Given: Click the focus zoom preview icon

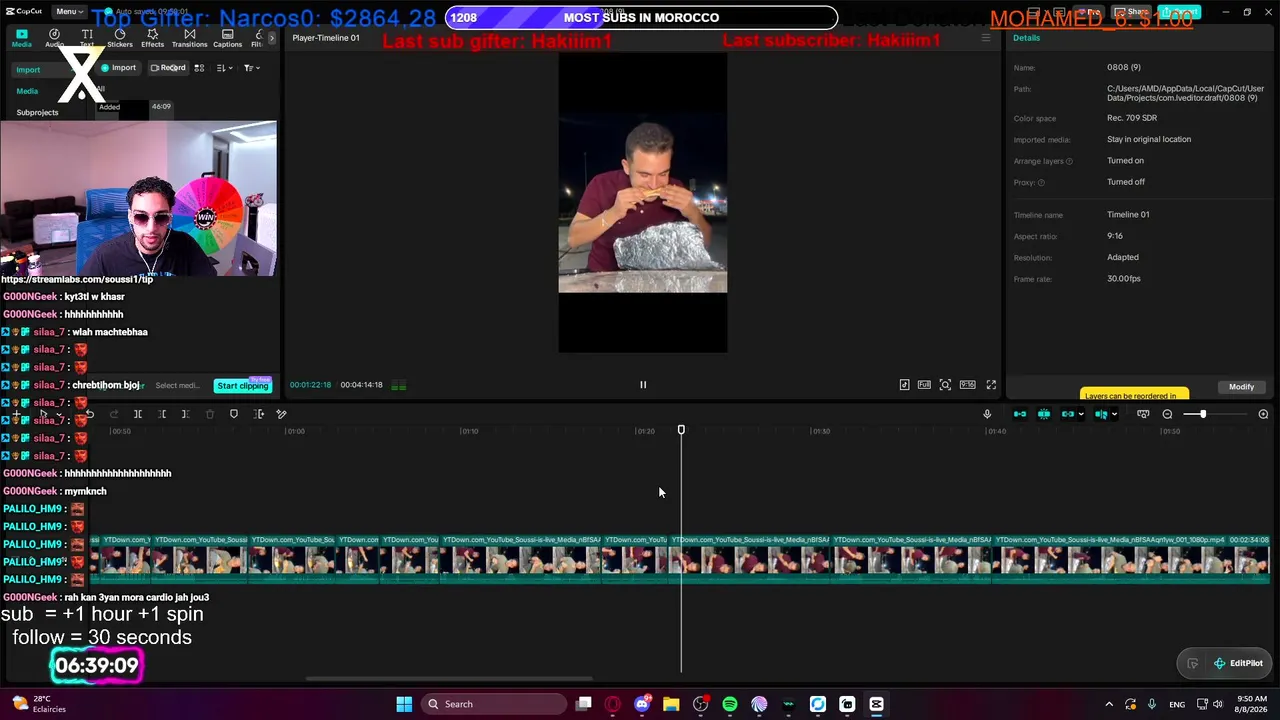Looking at the screenshot, I should tap(945, 385).
